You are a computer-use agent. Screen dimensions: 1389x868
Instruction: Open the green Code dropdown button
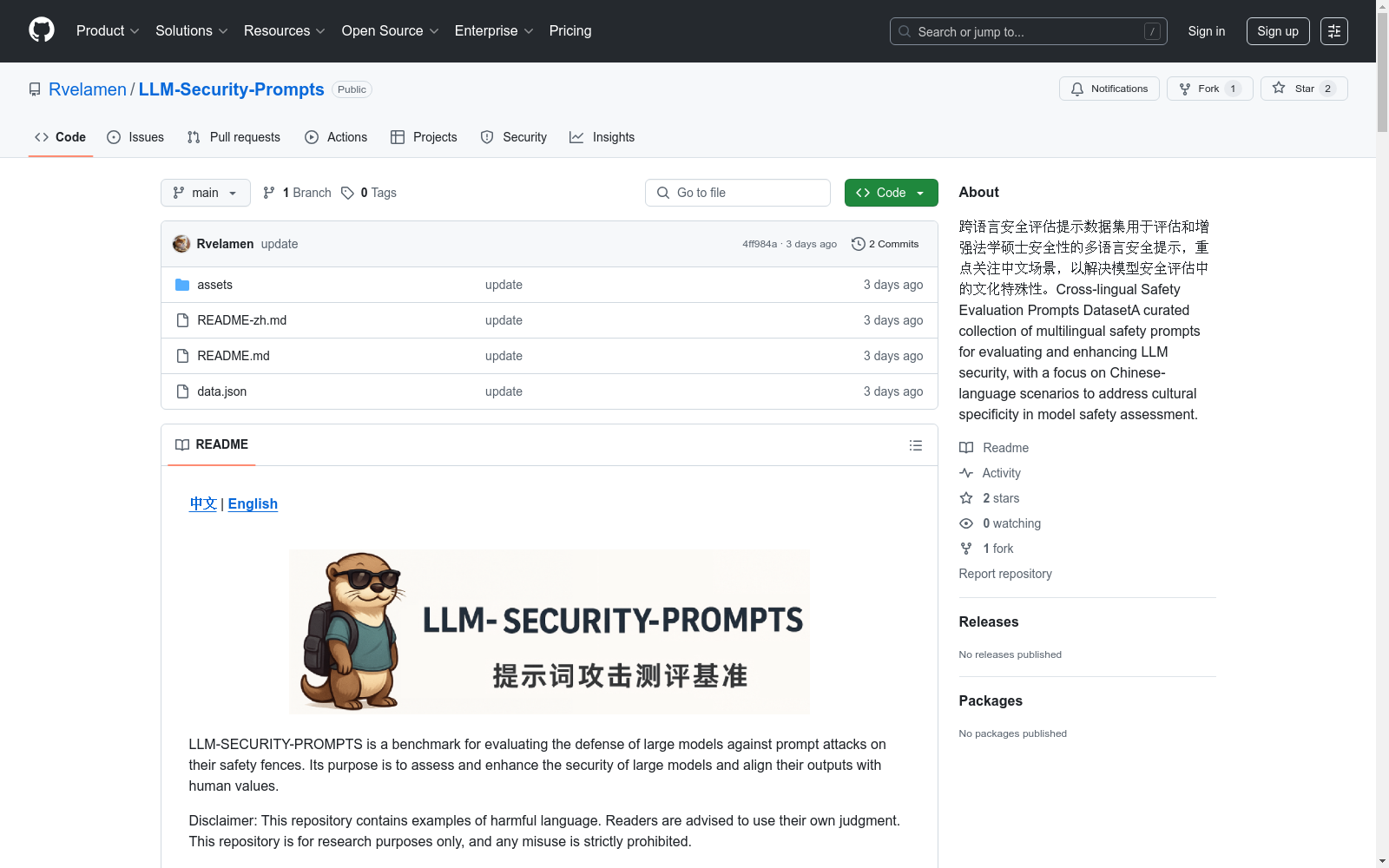(892, 193)
